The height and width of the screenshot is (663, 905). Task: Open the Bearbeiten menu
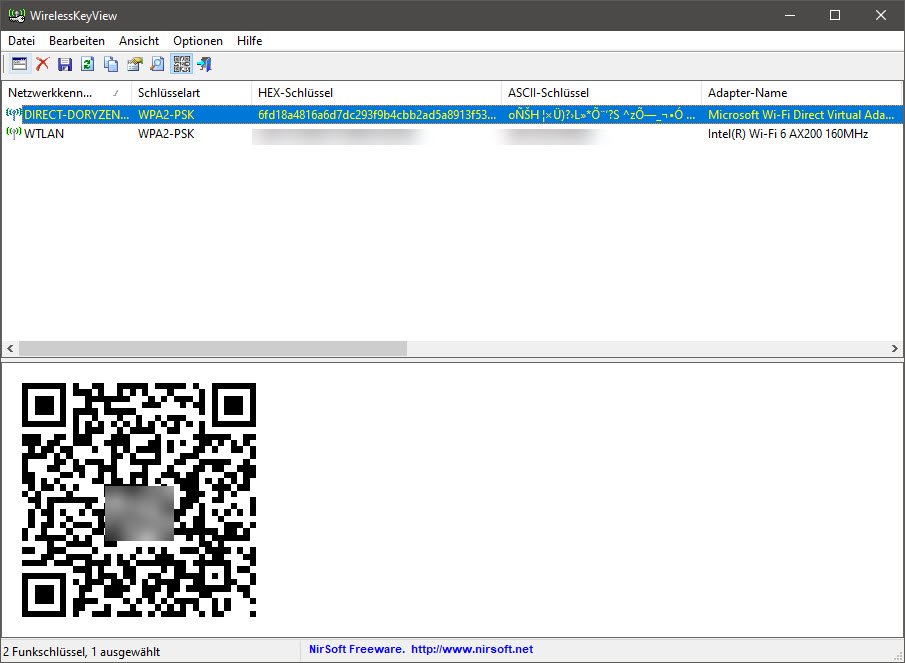coord(77,41)
